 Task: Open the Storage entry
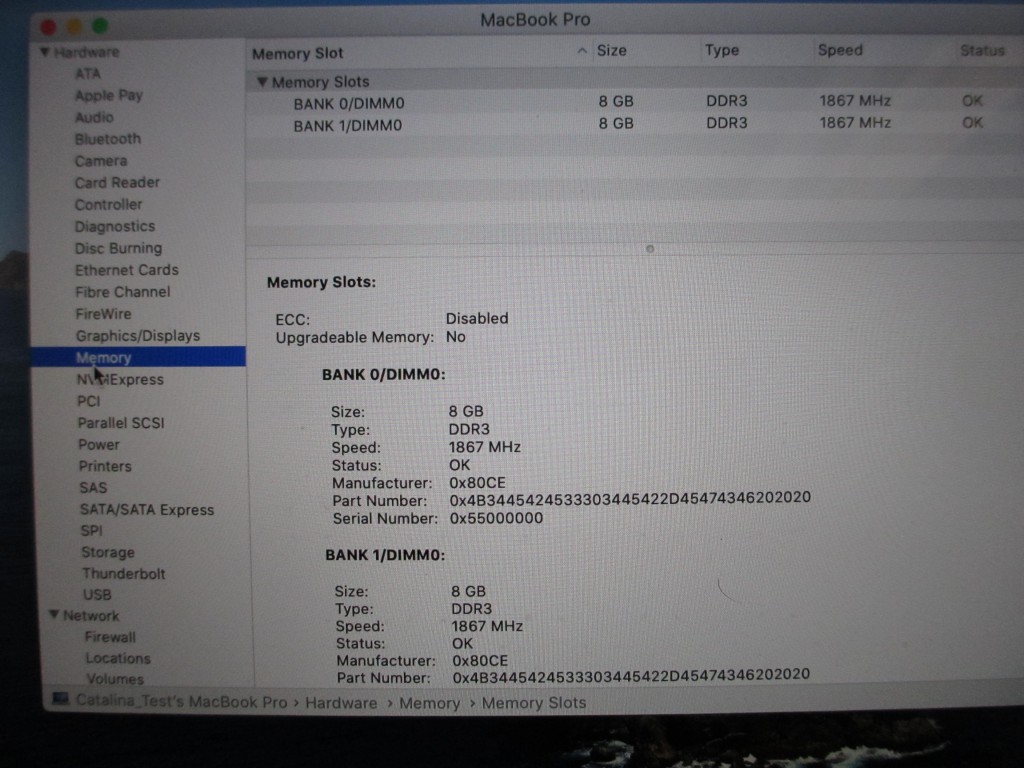coord(108,552)
